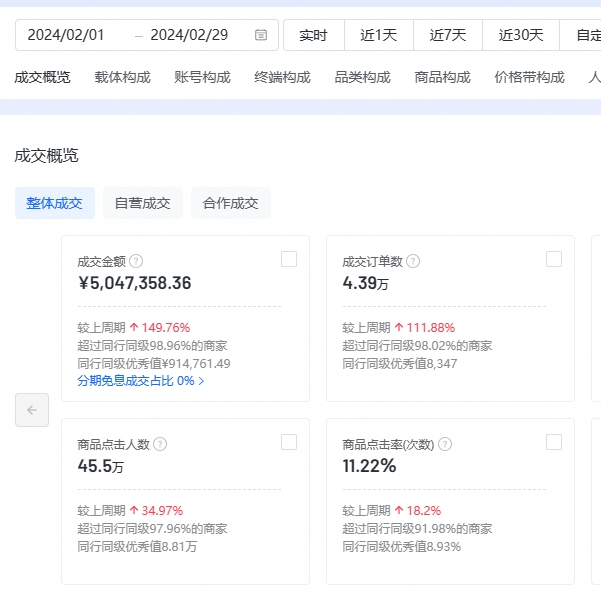
Task: Open the end date 2024/02/29 picker
Action: (x=189, y=35)
